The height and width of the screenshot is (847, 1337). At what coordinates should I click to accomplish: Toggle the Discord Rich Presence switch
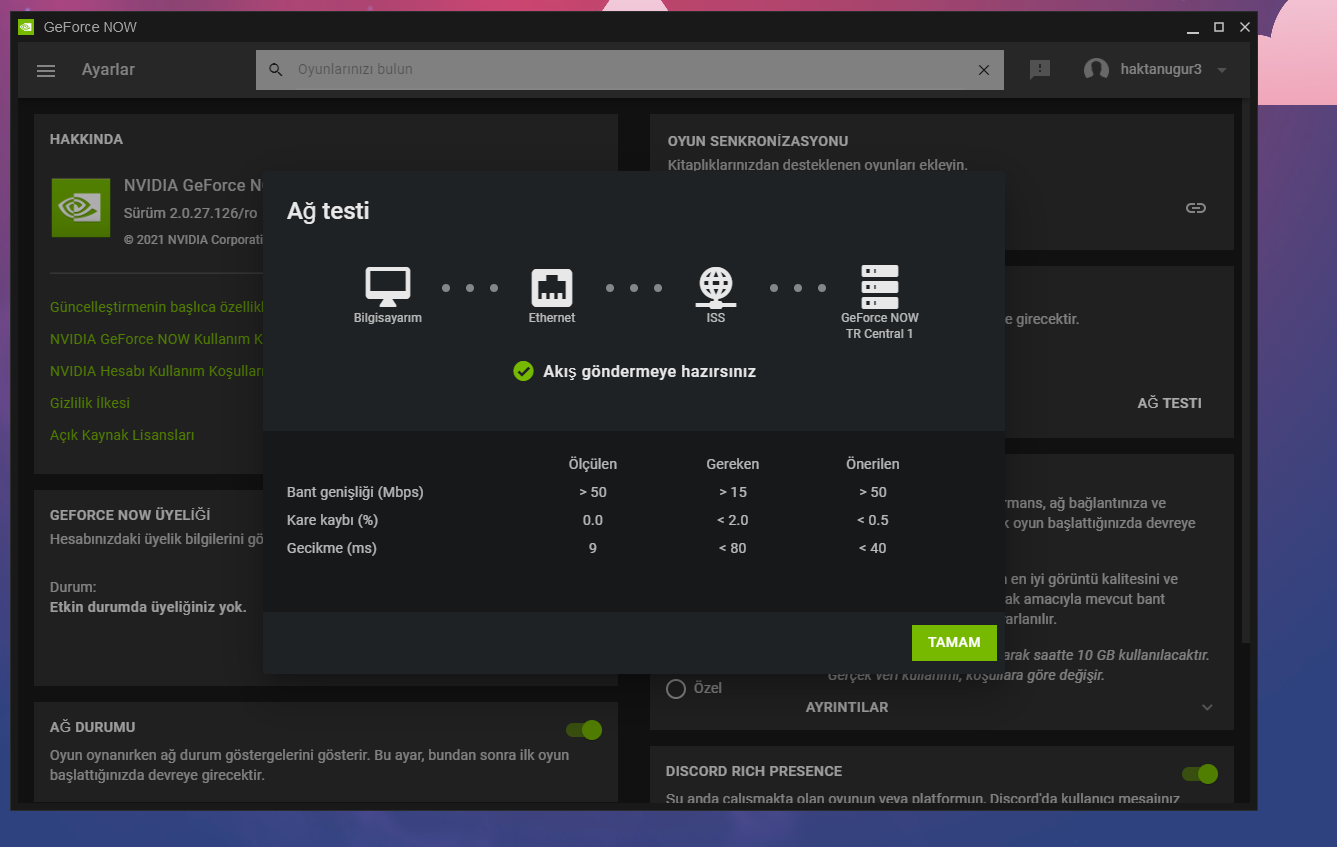pos(1200,774)
